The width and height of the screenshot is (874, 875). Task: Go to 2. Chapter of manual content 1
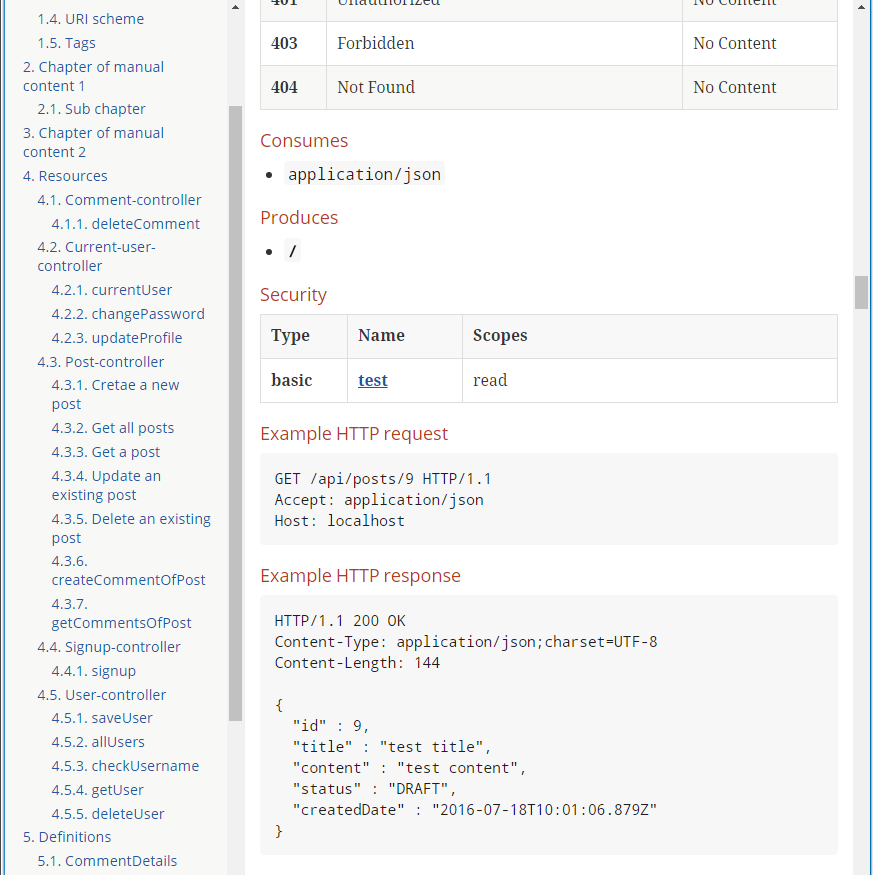tap(93, 76)
